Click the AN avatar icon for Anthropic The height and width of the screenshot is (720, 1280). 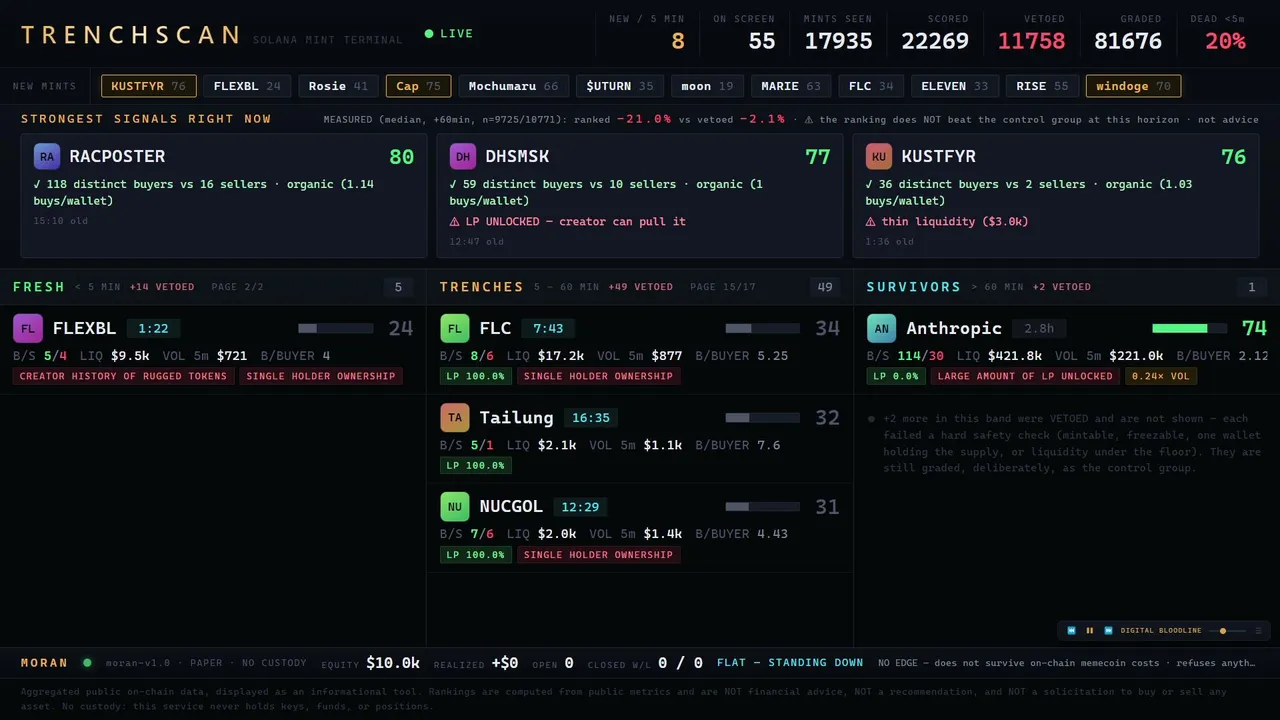coord(881,328)
